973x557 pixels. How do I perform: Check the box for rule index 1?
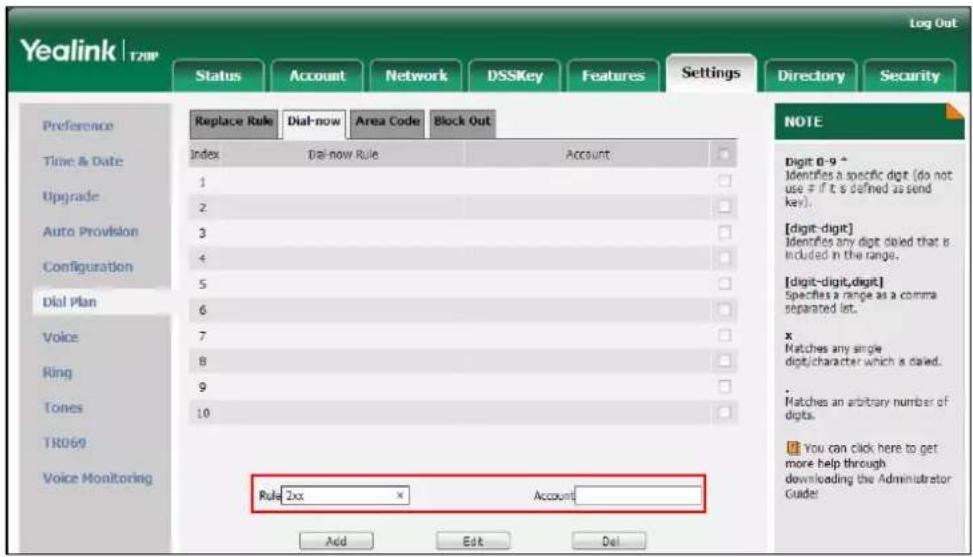tap(724, 180)
